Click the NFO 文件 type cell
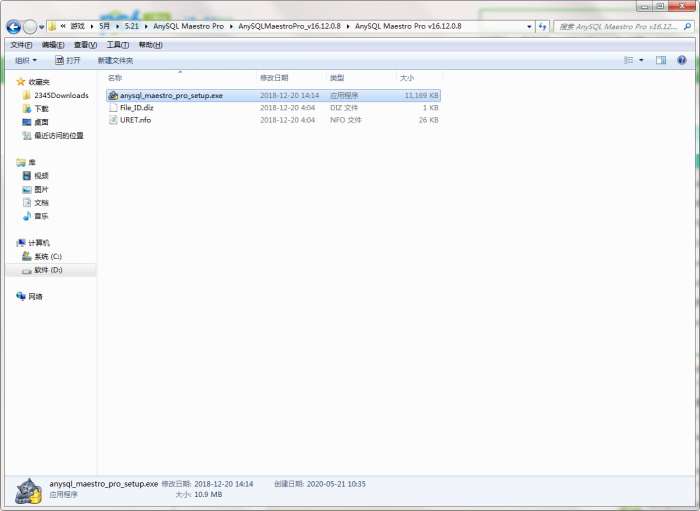The image size is (700, 511). (x=346, y=120)
